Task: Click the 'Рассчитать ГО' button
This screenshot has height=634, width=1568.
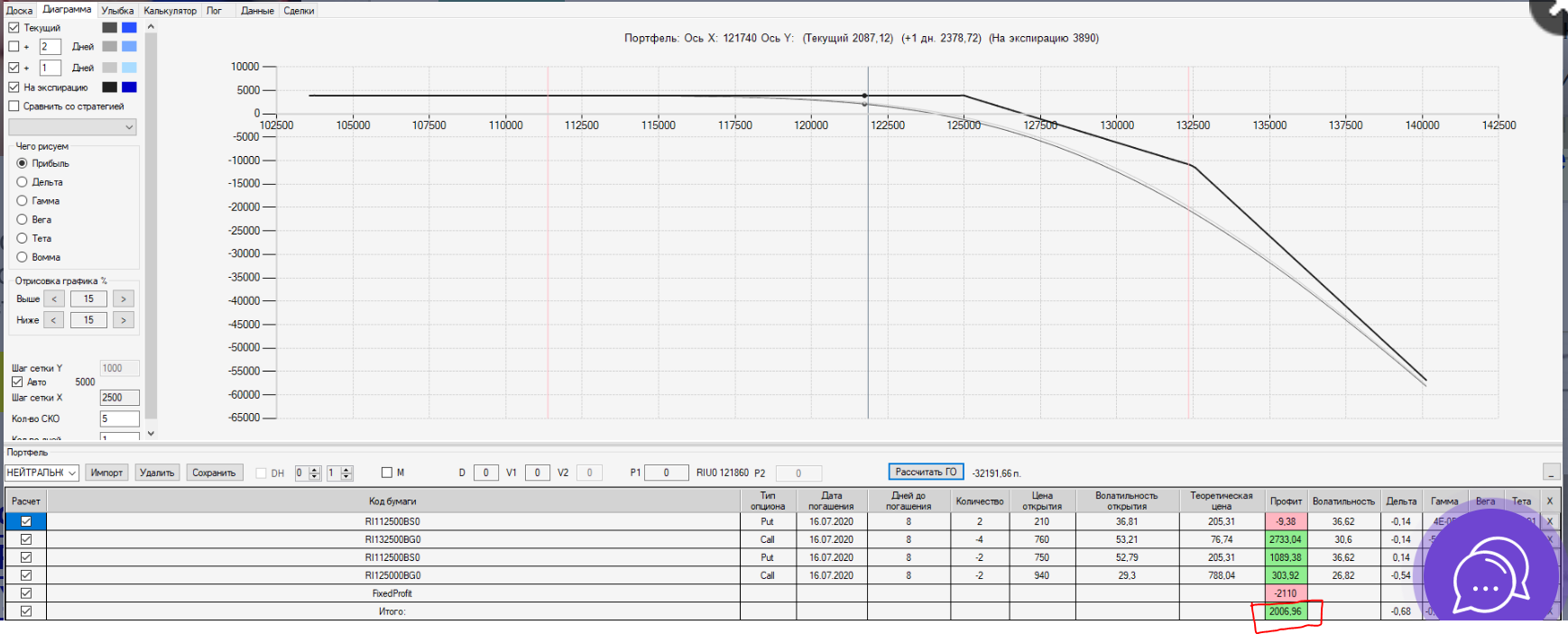Action: pyautogui.click(x=926, y=472)
